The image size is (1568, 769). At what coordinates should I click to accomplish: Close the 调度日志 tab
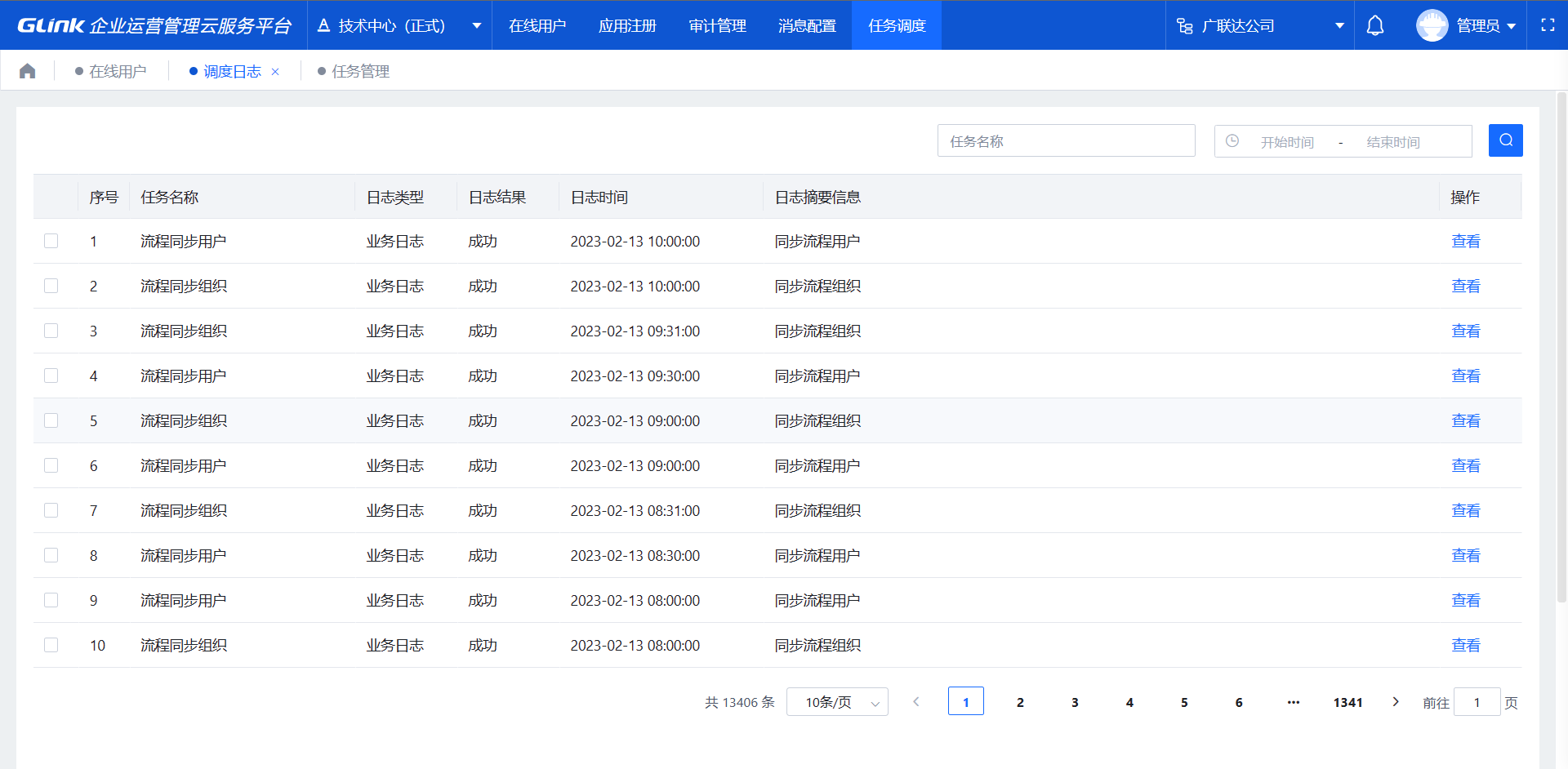(275, 72)
